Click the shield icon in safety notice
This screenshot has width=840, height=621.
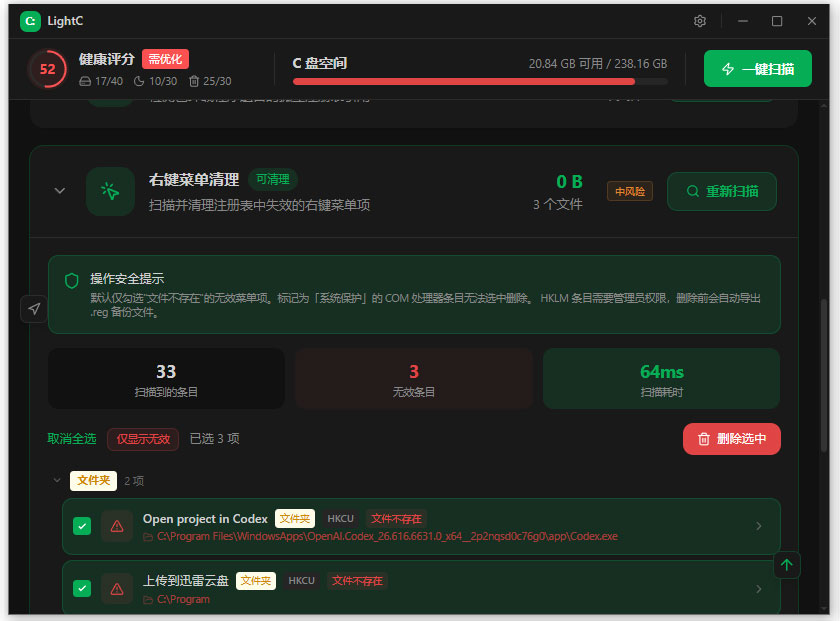coord(72,281)
